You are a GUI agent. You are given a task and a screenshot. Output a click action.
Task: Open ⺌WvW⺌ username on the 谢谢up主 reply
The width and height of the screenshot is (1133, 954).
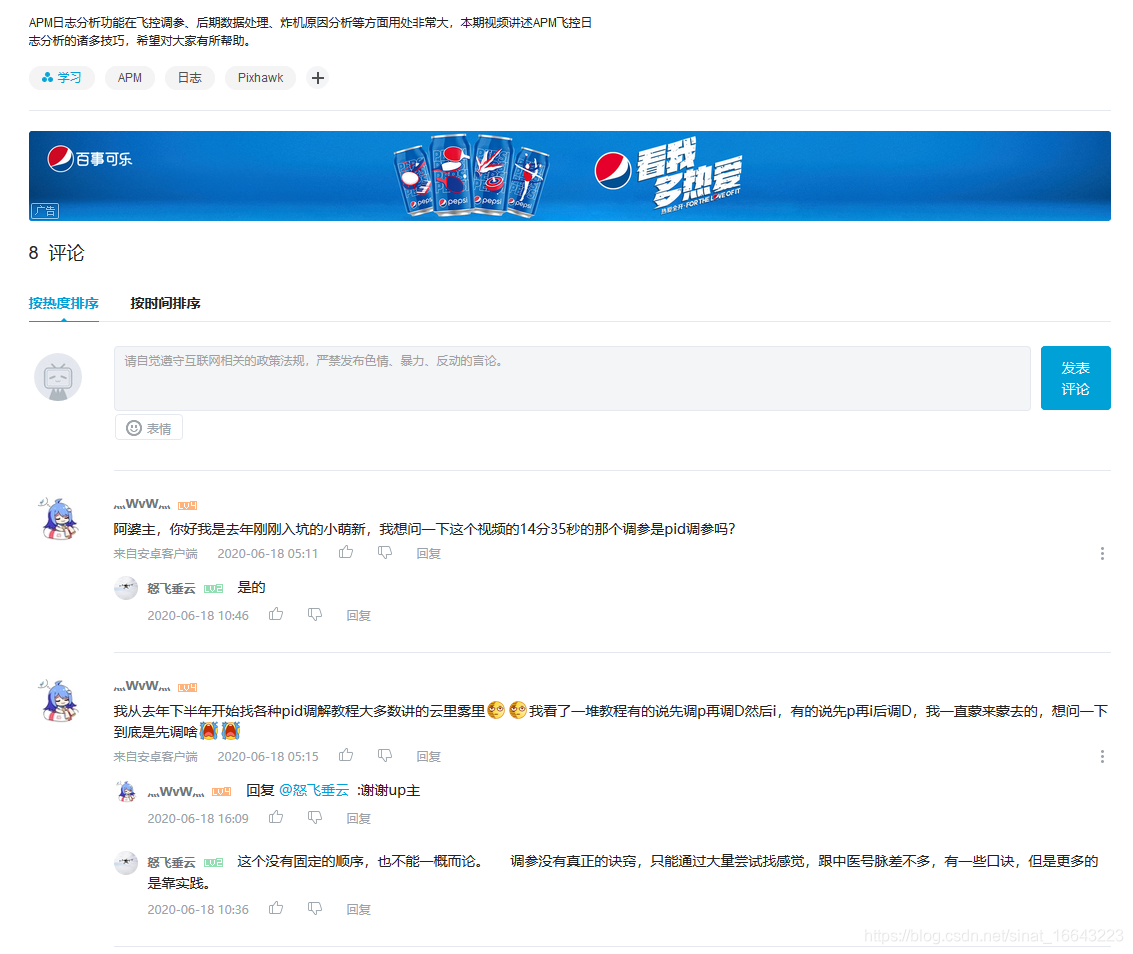[x=176, y=792]
